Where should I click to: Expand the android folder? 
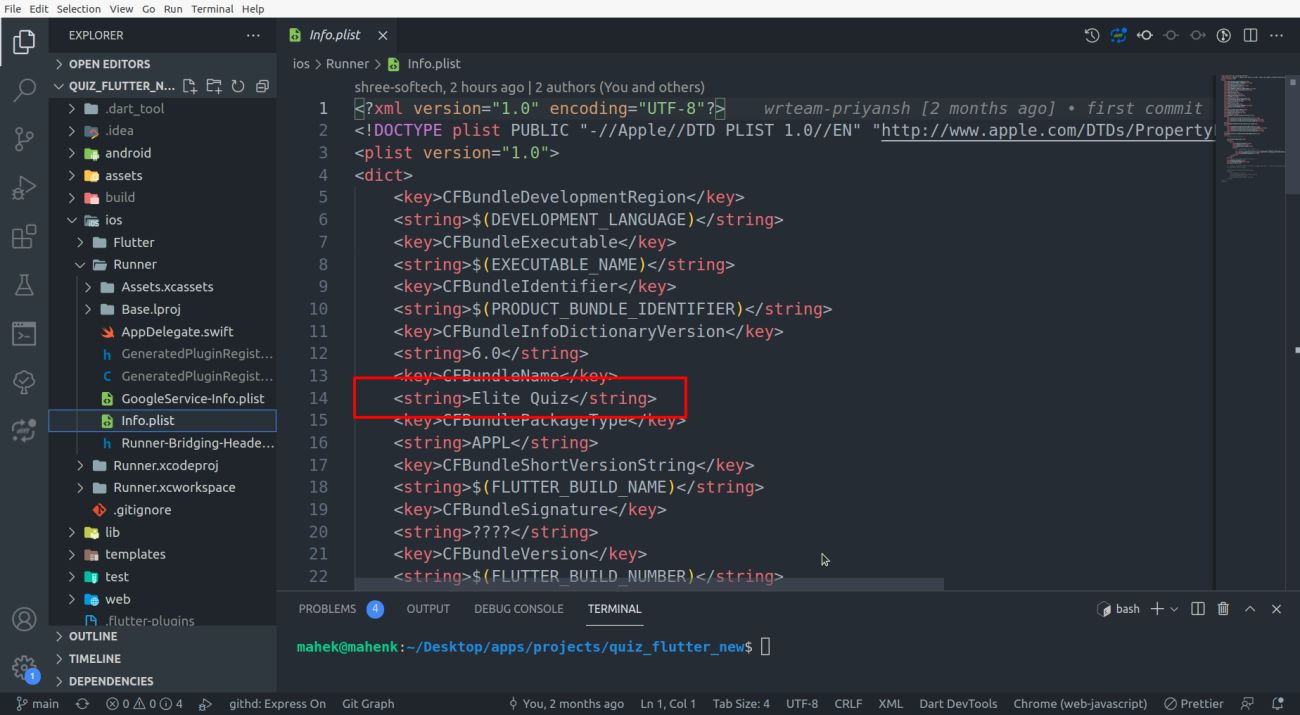tap(128, 153)
